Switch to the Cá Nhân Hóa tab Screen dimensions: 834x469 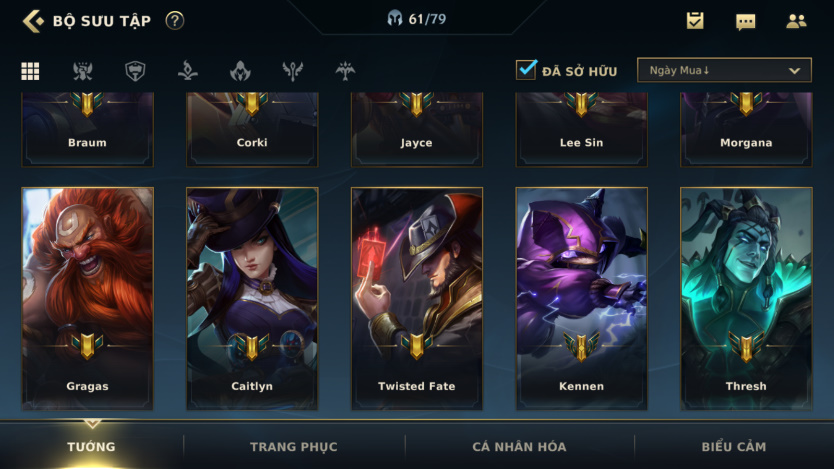(519, 447)
